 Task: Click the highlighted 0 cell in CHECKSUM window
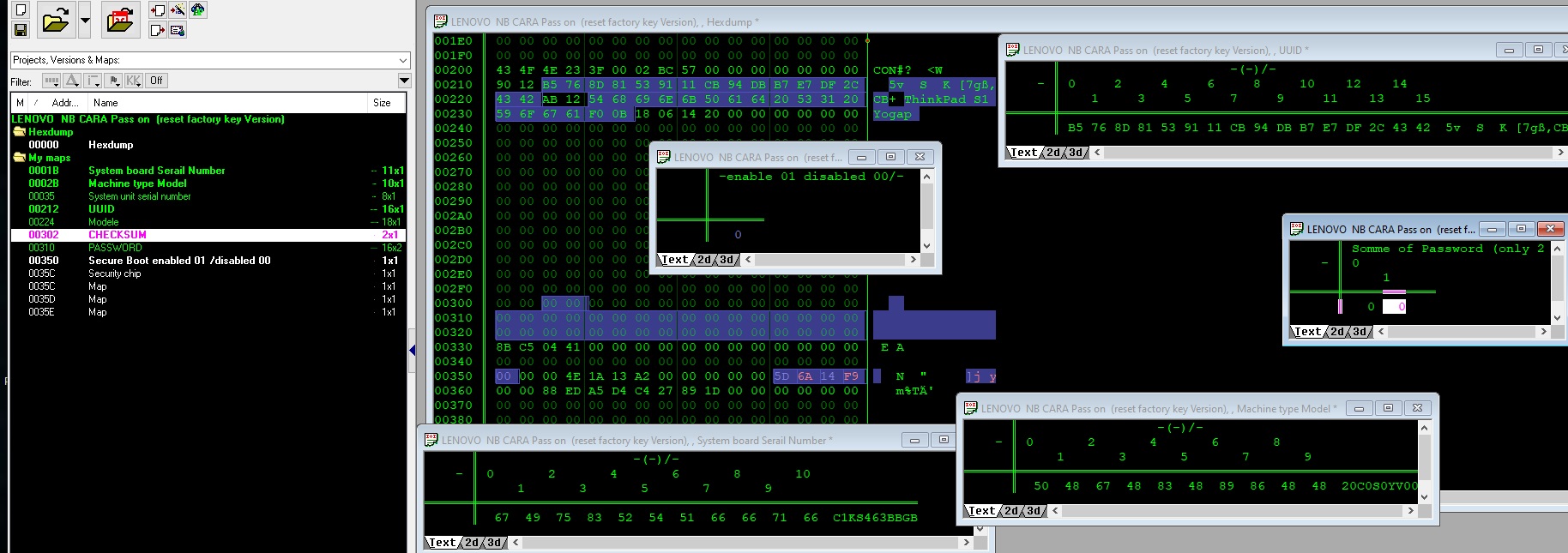[x=1395, y=306]
